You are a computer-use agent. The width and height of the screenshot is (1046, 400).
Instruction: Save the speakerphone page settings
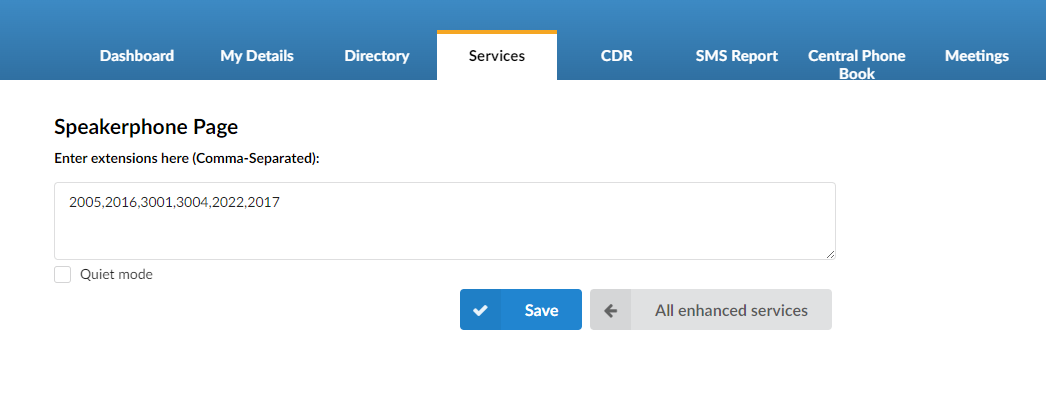521,309
